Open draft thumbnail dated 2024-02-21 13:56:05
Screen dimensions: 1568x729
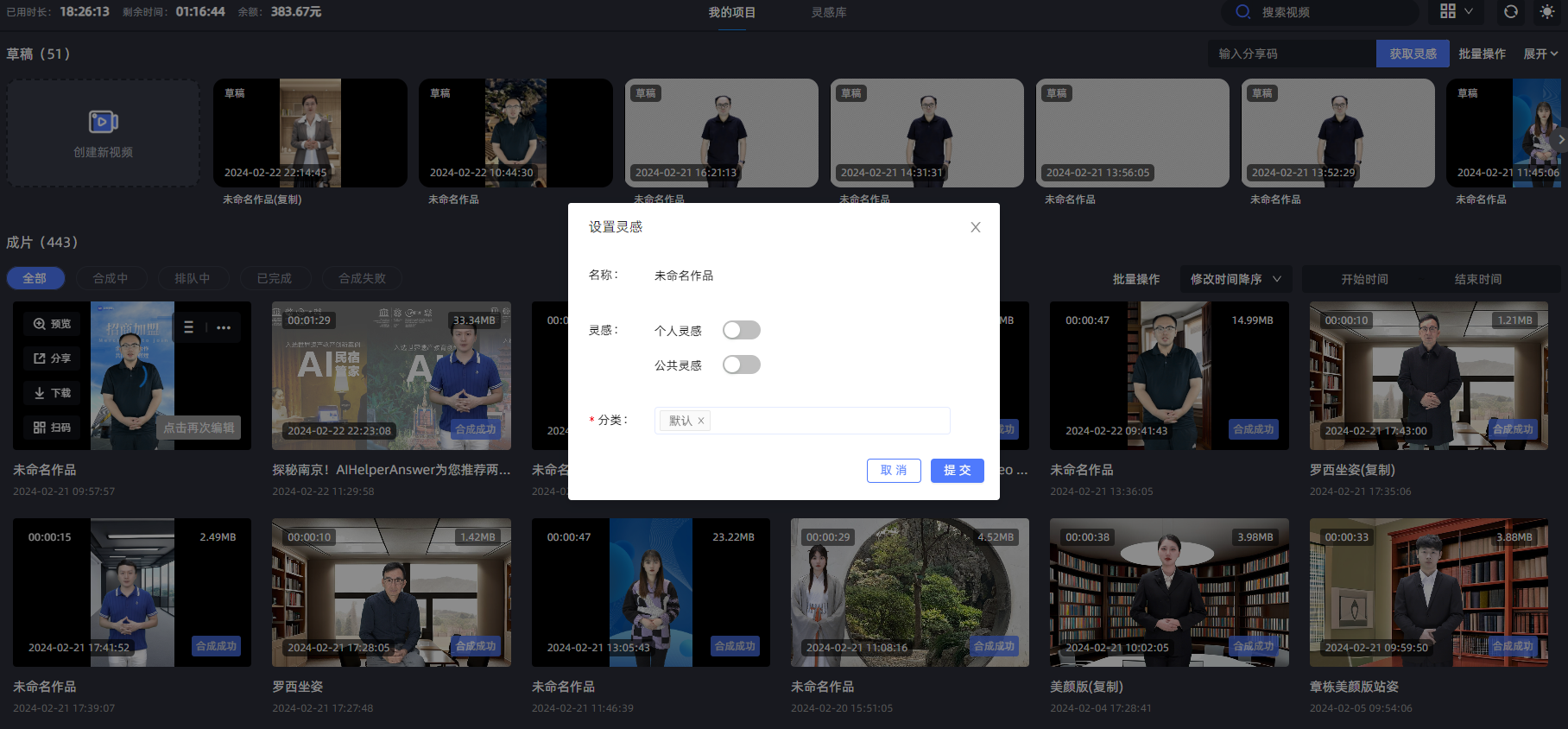(1132, 133)
